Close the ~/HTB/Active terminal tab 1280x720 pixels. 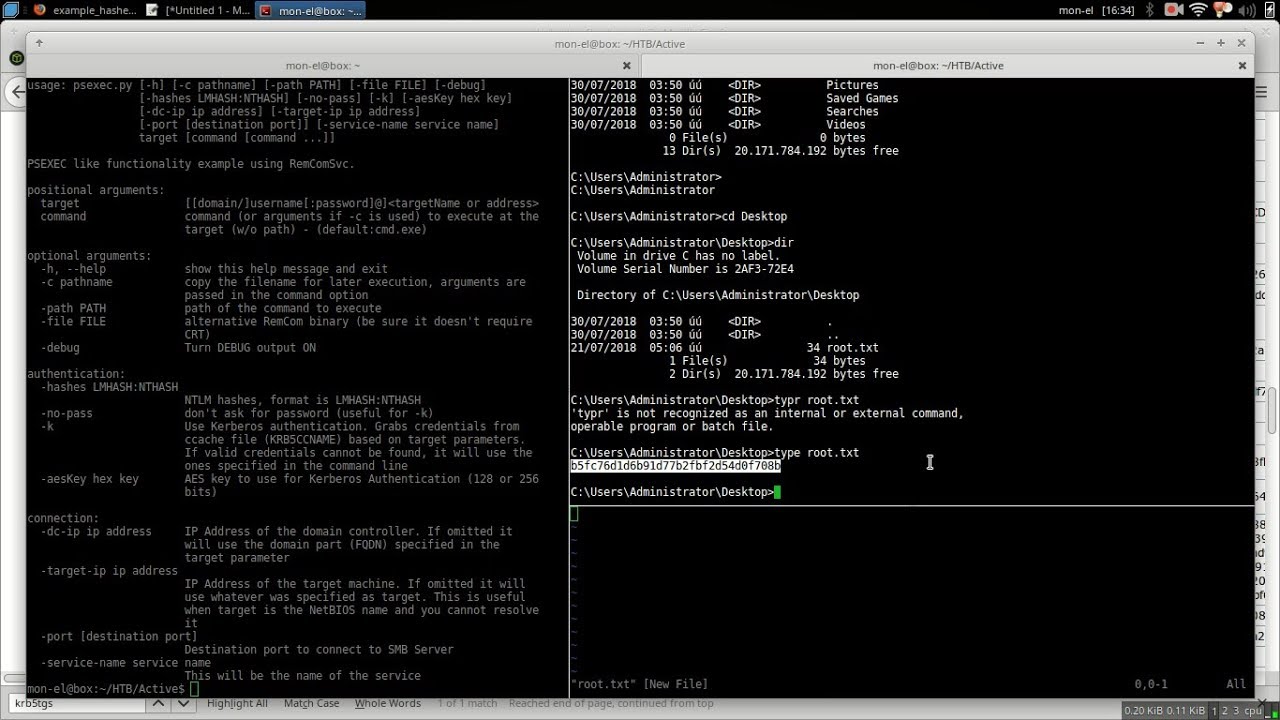1243,65
